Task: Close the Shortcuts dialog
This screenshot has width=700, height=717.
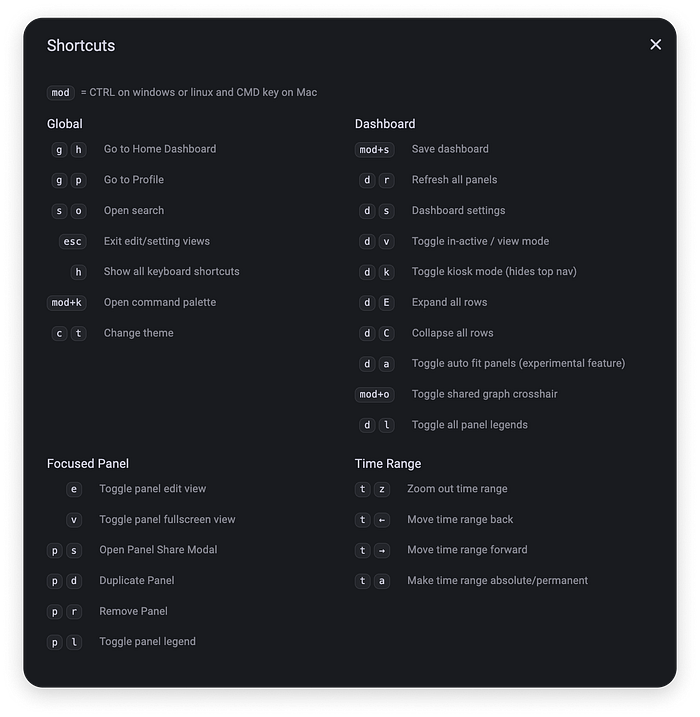Action: [x=656, y=44]
